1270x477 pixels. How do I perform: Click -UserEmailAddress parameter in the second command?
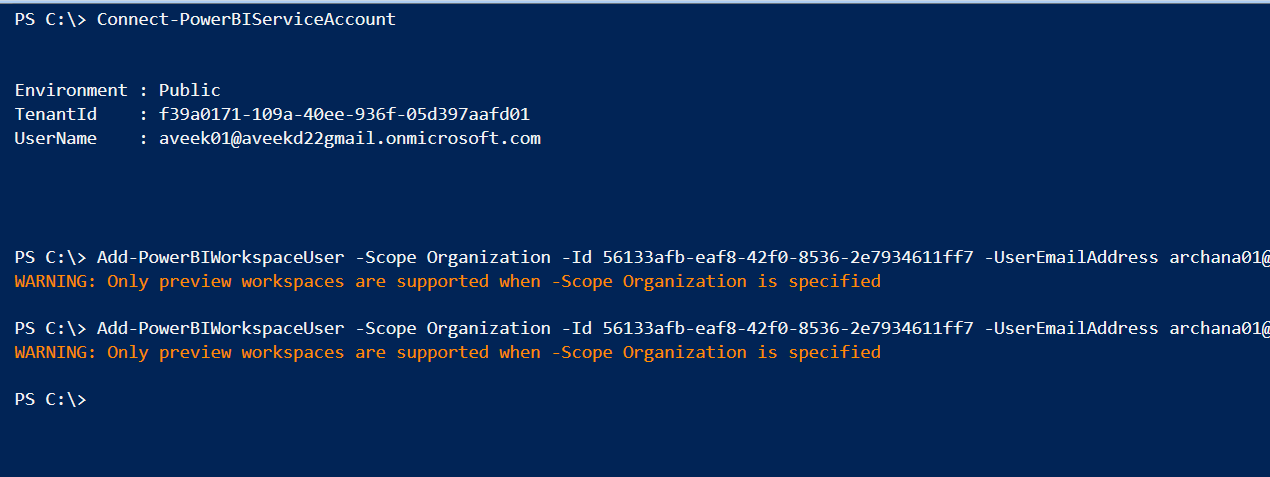pos(1071,328)
